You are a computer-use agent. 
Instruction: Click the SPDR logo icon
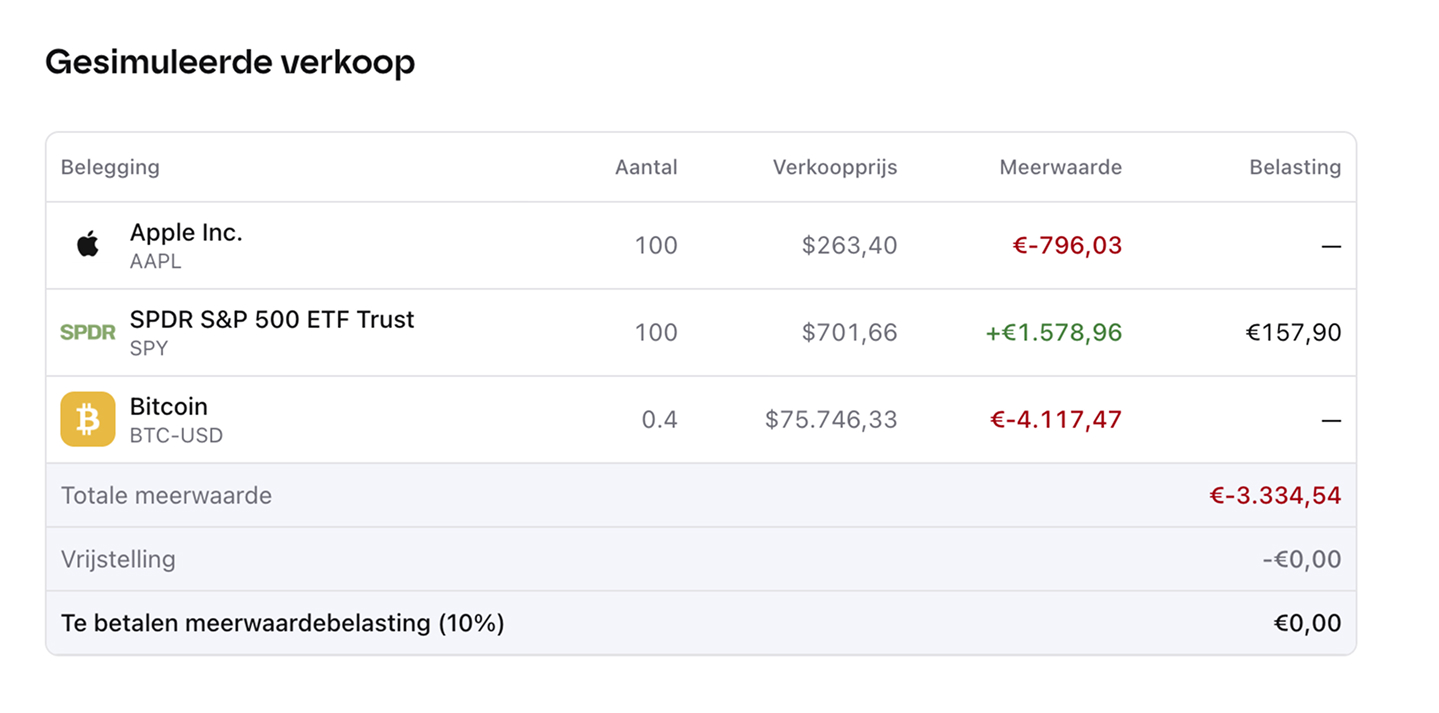(88, 333)
